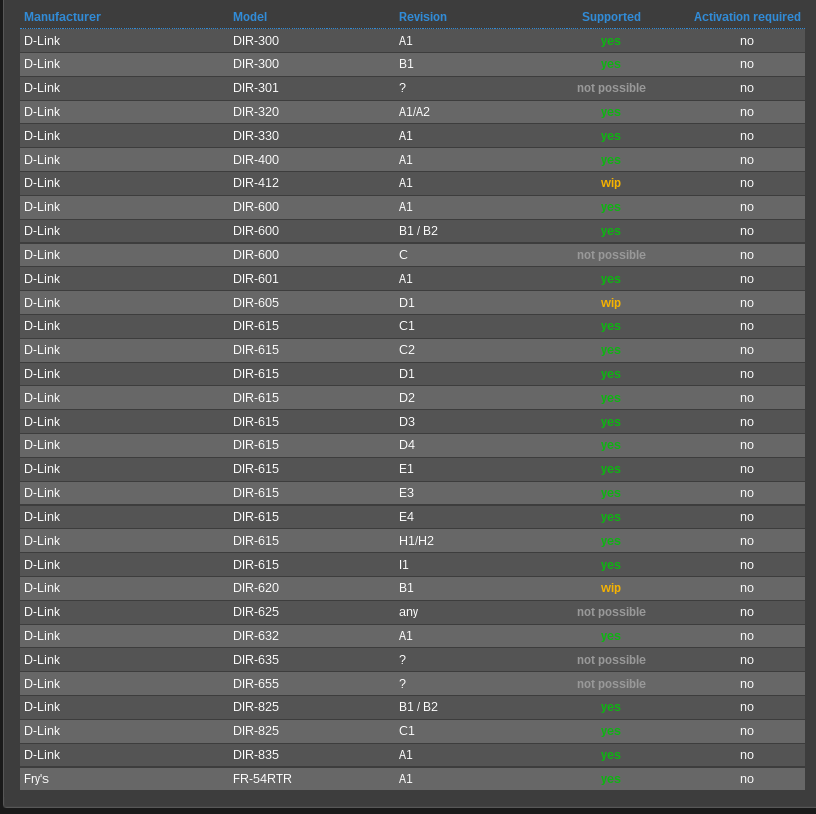Click 'not possible' status for DIR-655
Screen dimensions: 816x814
pos(611,684)
